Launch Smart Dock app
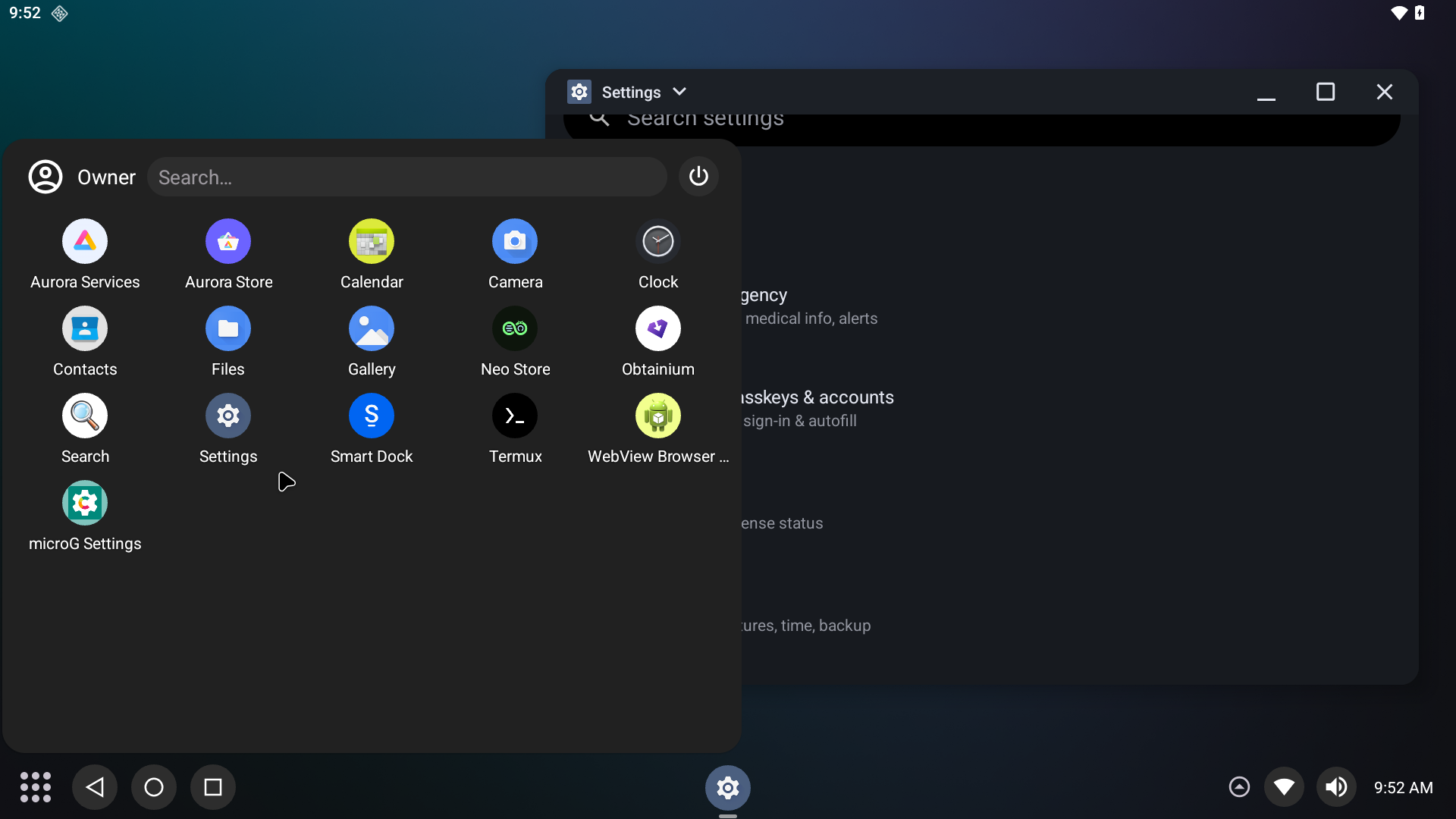 tap(372, 416)
